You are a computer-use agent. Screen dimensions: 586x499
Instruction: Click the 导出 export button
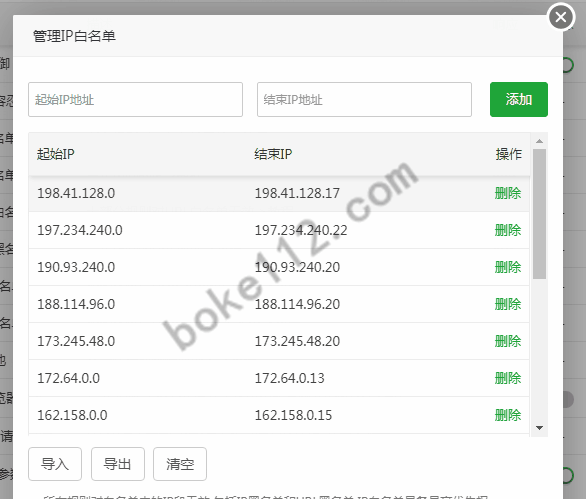(x=118, y=464)
